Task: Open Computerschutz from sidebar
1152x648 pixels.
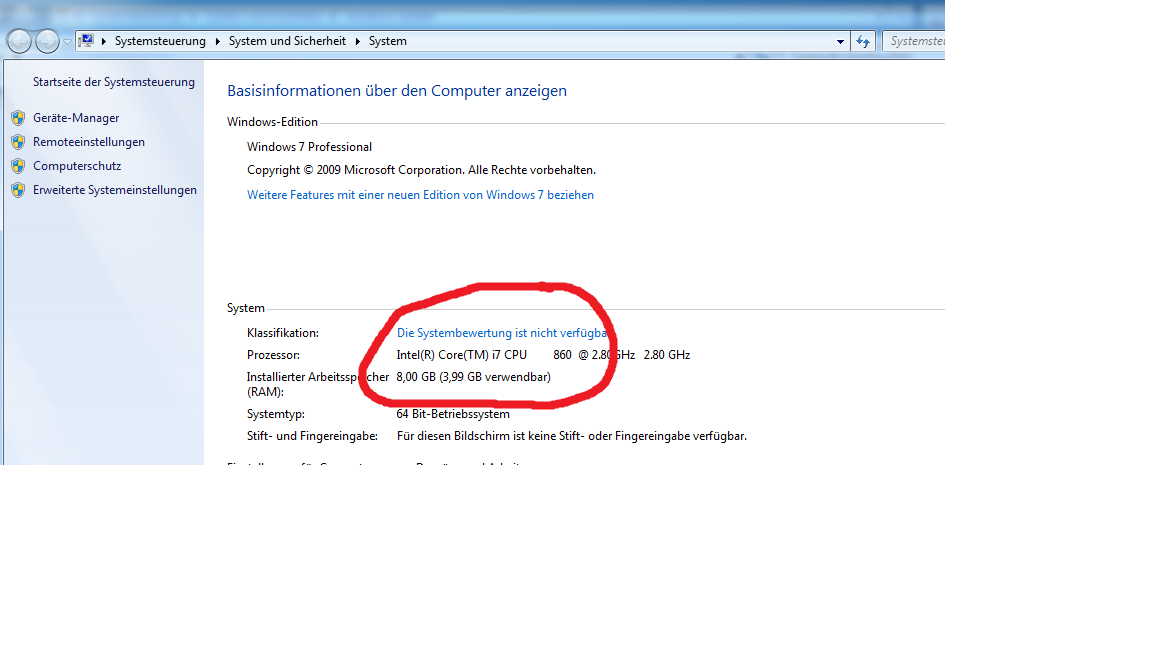Action: pyautogui.click(x=77, y=166)
